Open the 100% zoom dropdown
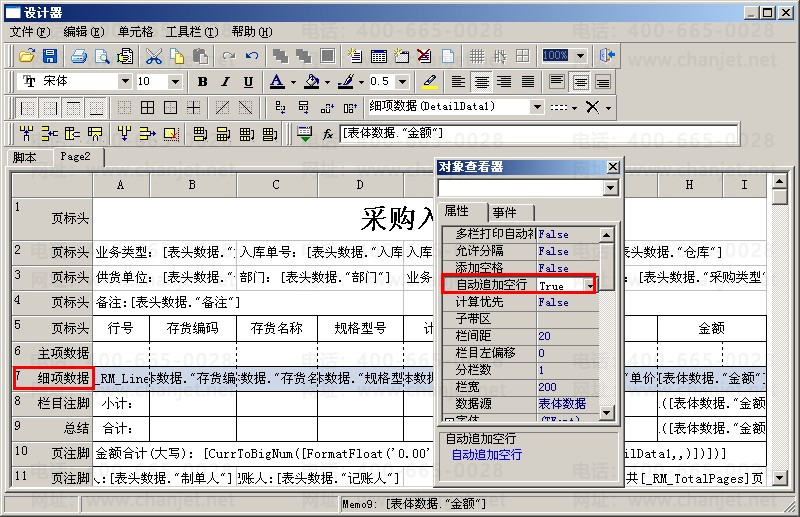This screenshot has width=800, height=517. (x=581, y=55)
